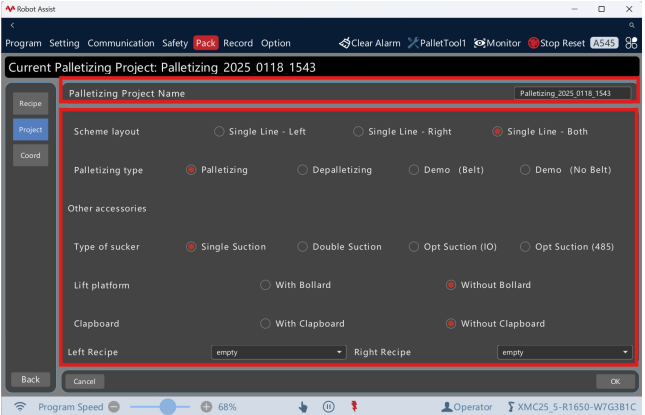Select Double Suction sucker type
The width and height of the screenshot is (645, 415).
[302, 247]
